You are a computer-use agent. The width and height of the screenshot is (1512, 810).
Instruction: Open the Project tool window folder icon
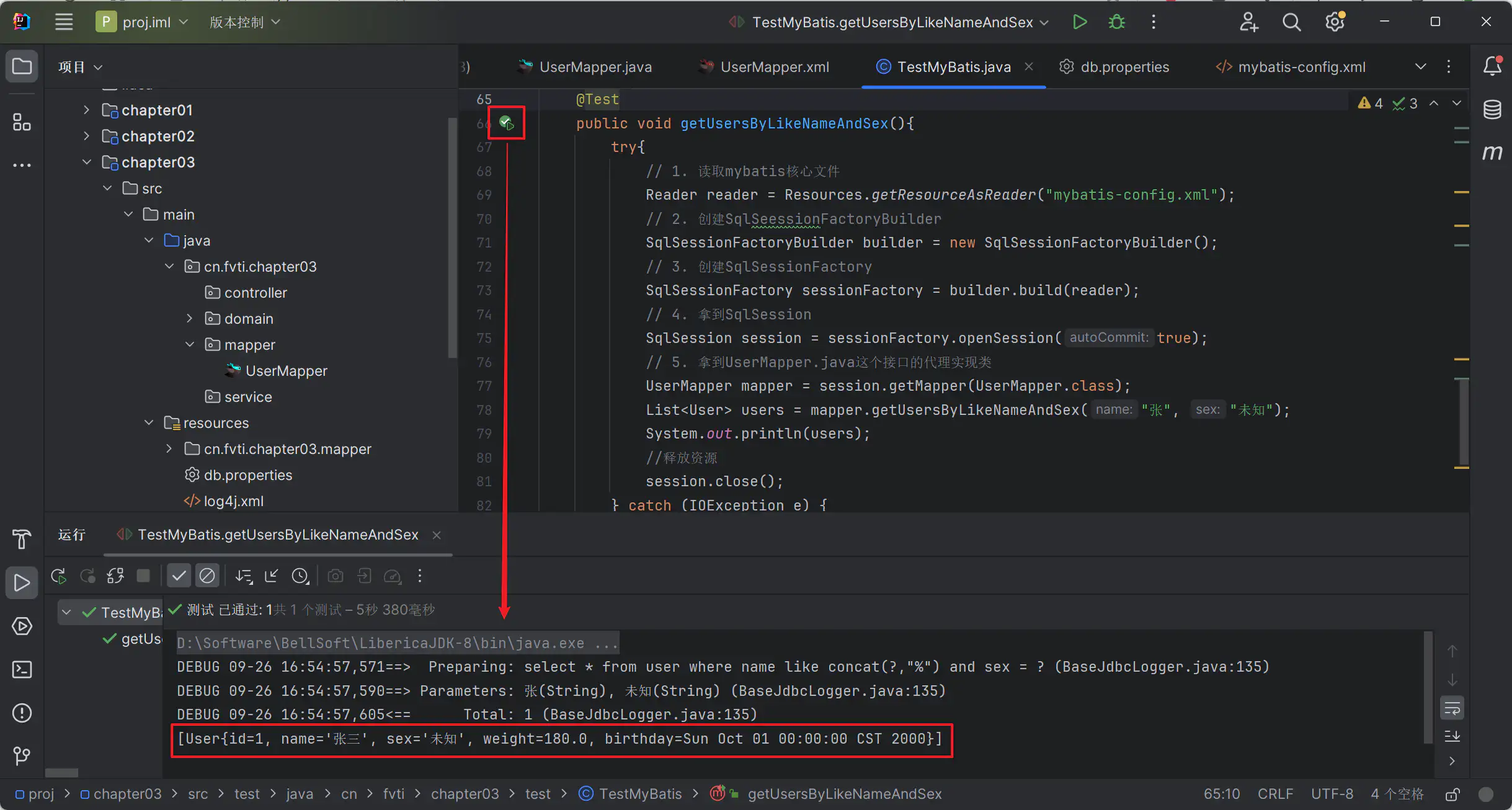point(22,66)
